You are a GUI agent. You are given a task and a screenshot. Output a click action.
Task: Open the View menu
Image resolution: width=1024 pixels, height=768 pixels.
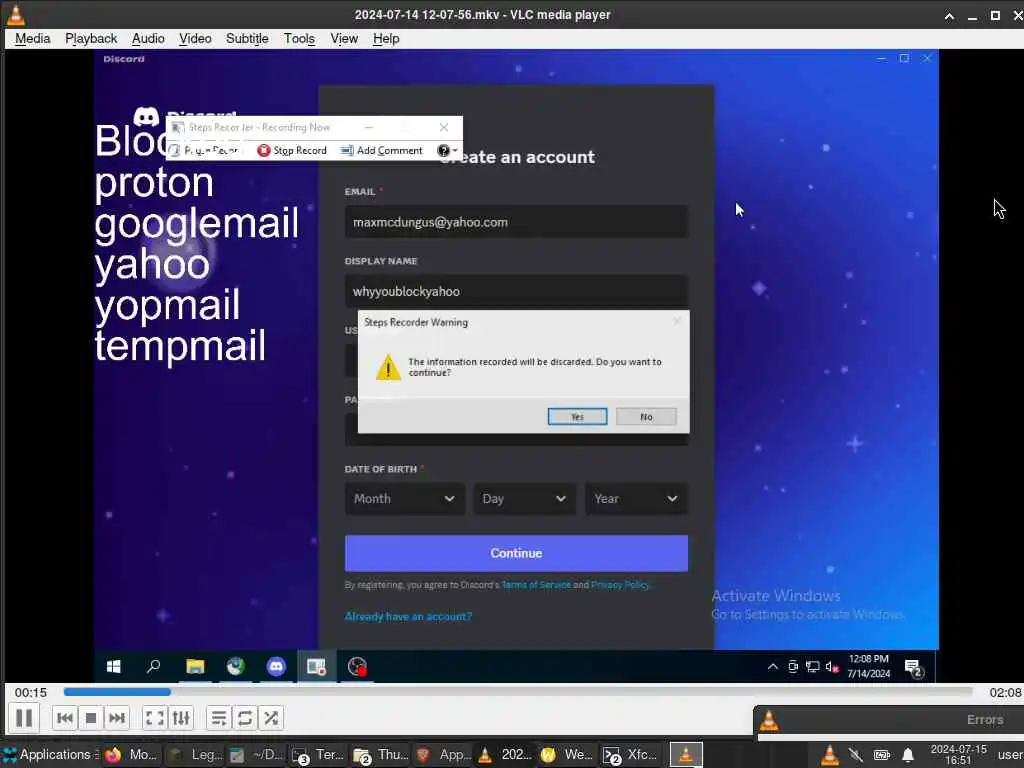(344, 39)
